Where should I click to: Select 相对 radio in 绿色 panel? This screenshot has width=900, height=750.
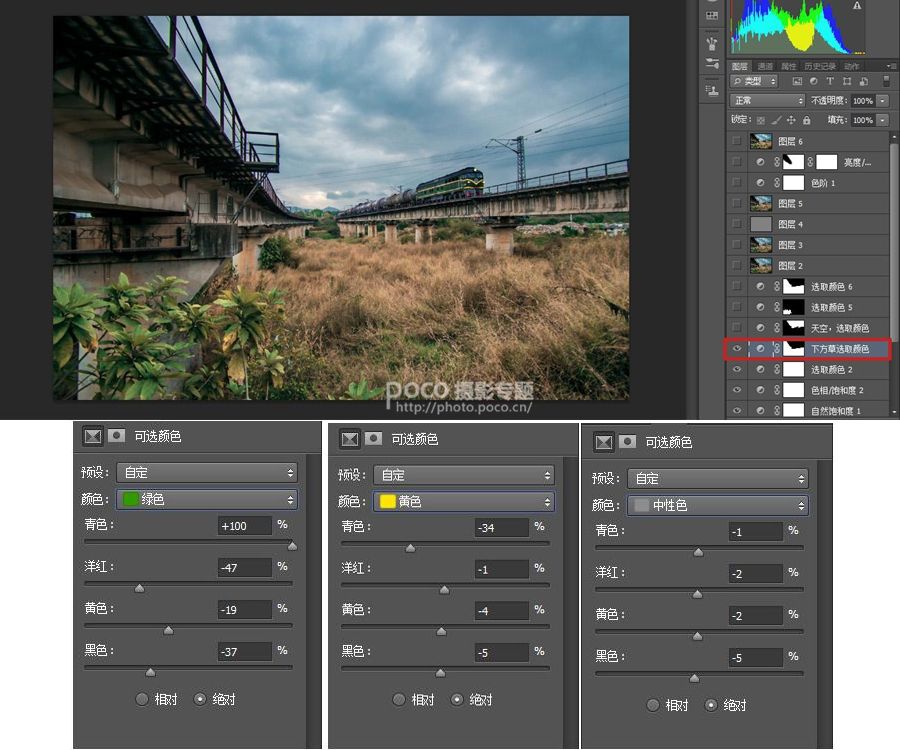pos(142,699)
